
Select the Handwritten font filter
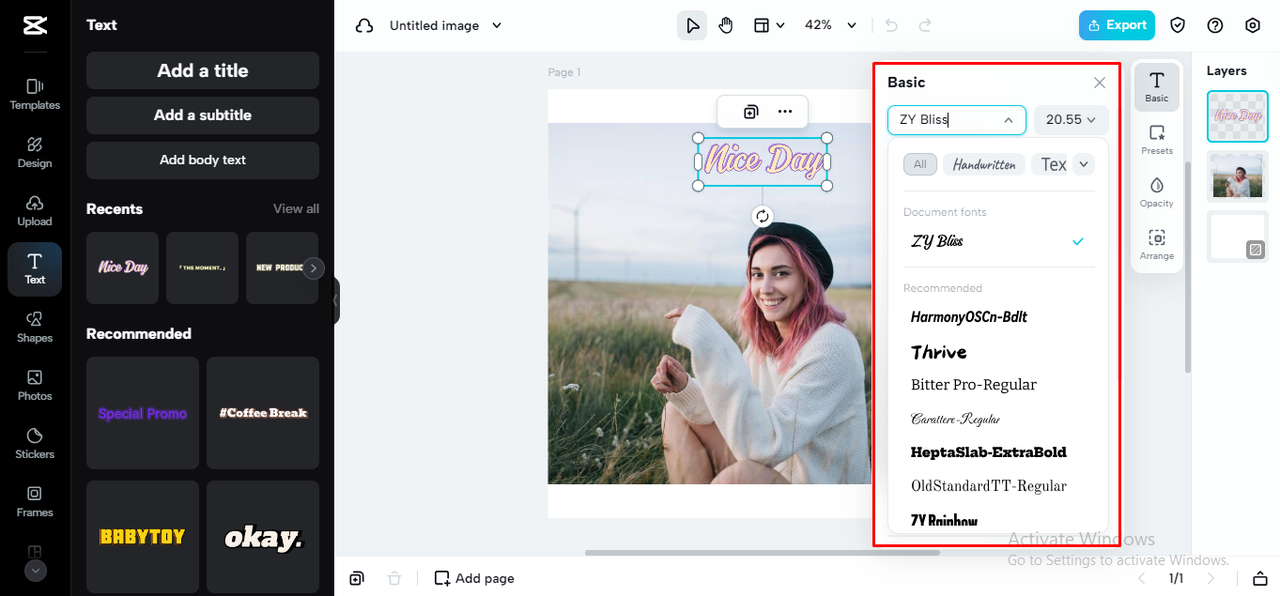click(x=984, y=164)
